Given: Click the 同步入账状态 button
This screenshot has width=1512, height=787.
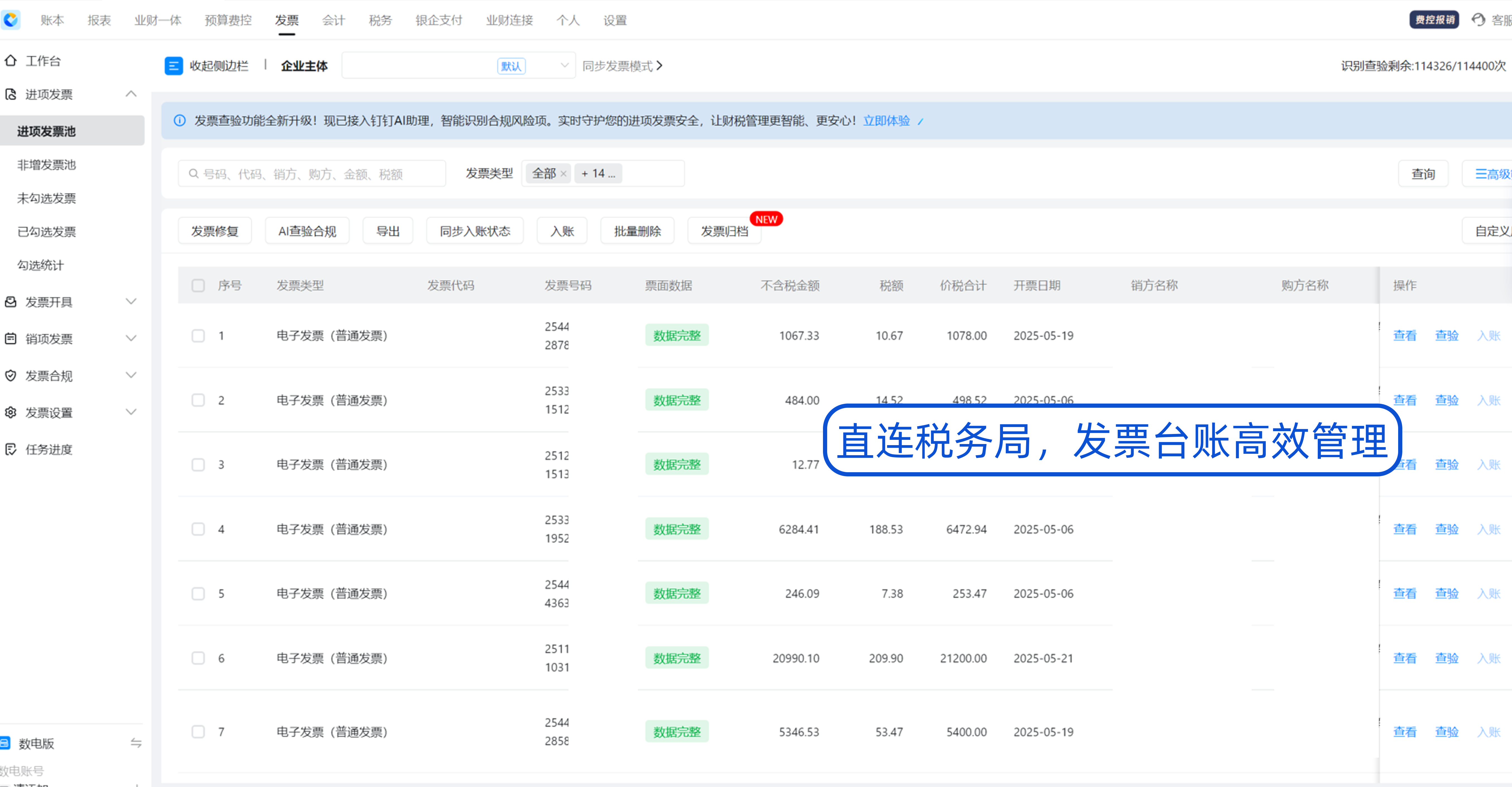Looking at the screenshot, I should click(475, 231).
